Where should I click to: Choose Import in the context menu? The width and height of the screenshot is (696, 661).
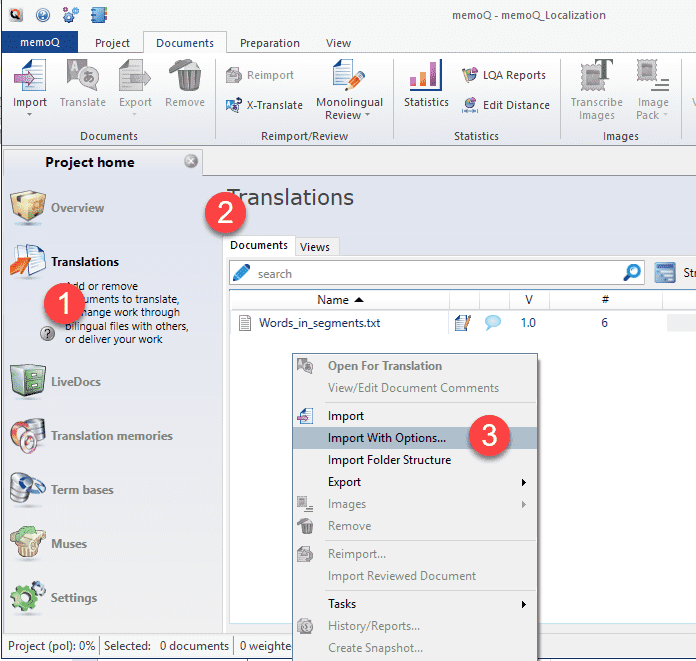[415, 416]
